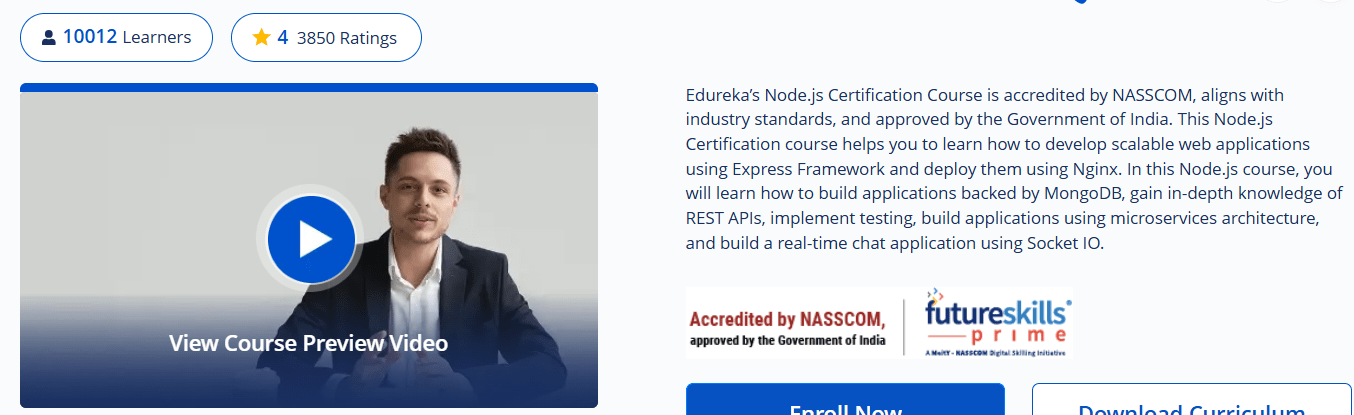
Task: Click the Accredited by NASSCOM badge text
Action: tap(788, 320)
